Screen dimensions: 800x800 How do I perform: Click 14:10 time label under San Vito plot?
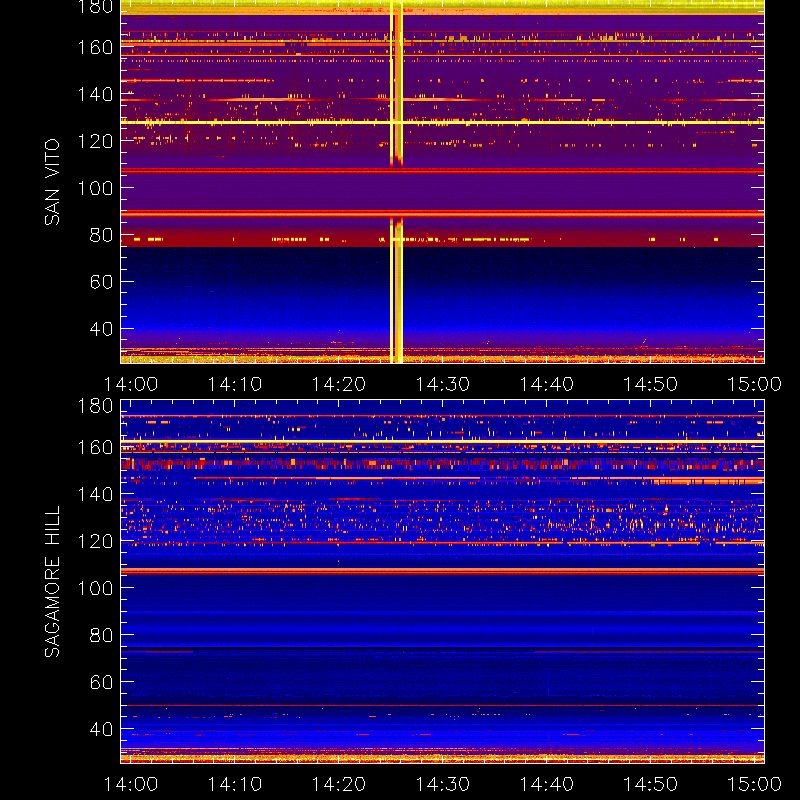point(235,384)
